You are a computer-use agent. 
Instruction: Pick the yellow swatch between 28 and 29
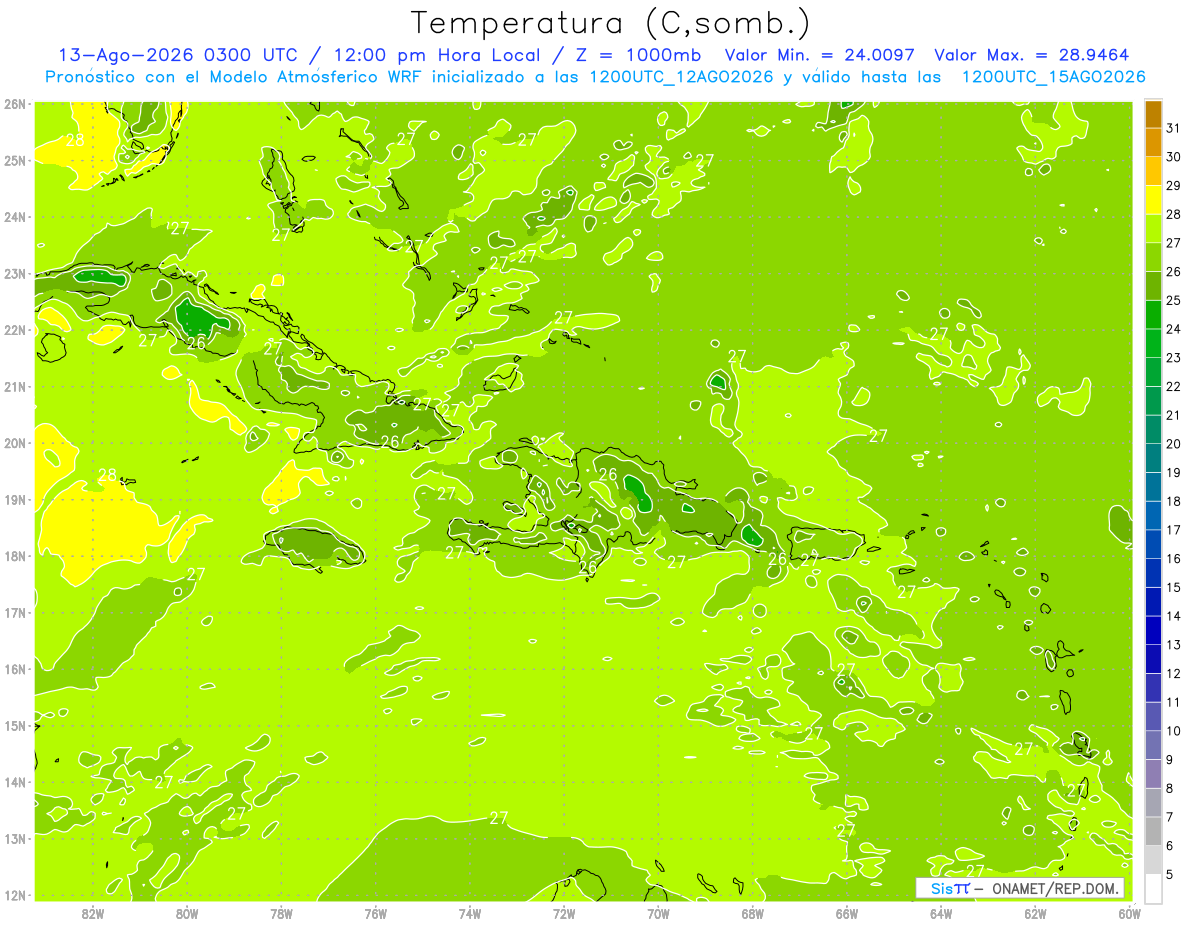(1153, 200)
